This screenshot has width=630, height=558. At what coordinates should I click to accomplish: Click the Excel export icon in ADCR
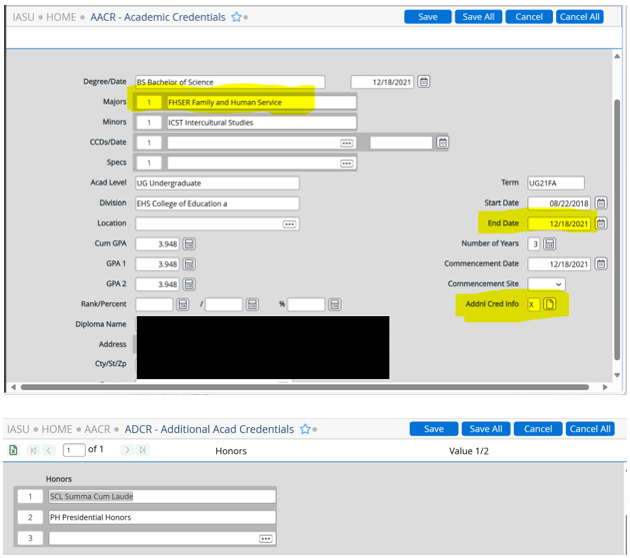tap(13, 450)
